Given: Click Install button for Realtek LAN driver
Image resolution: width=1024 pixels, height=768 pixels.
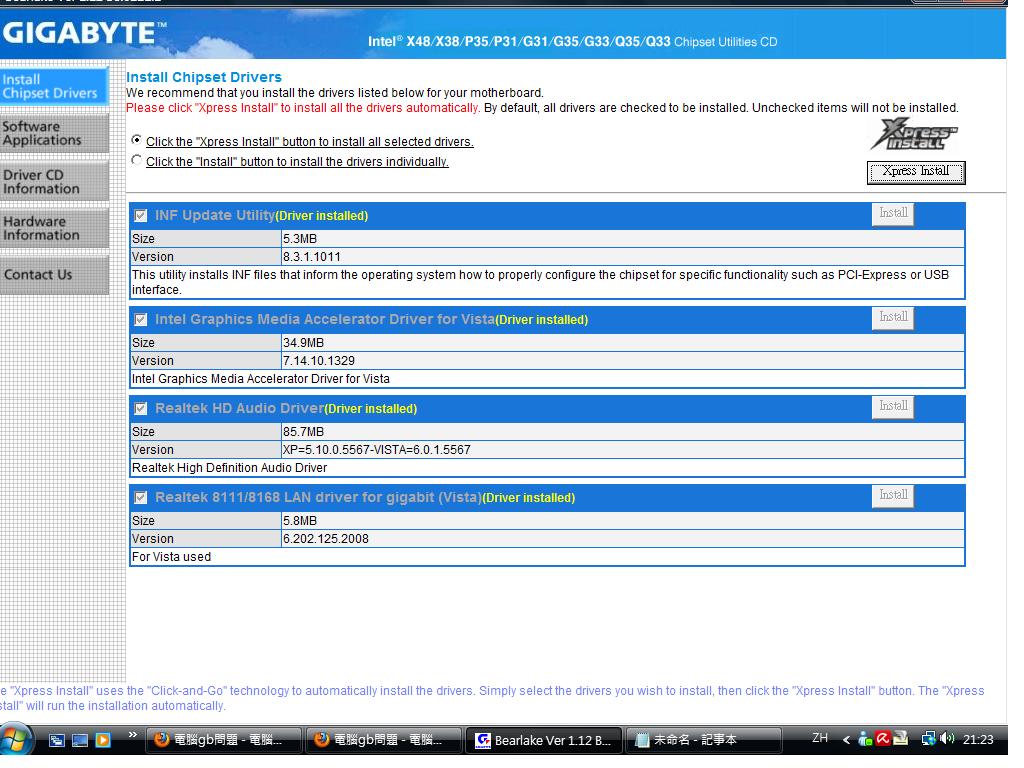Looking at the screenshot, I should tap(892, 495).
